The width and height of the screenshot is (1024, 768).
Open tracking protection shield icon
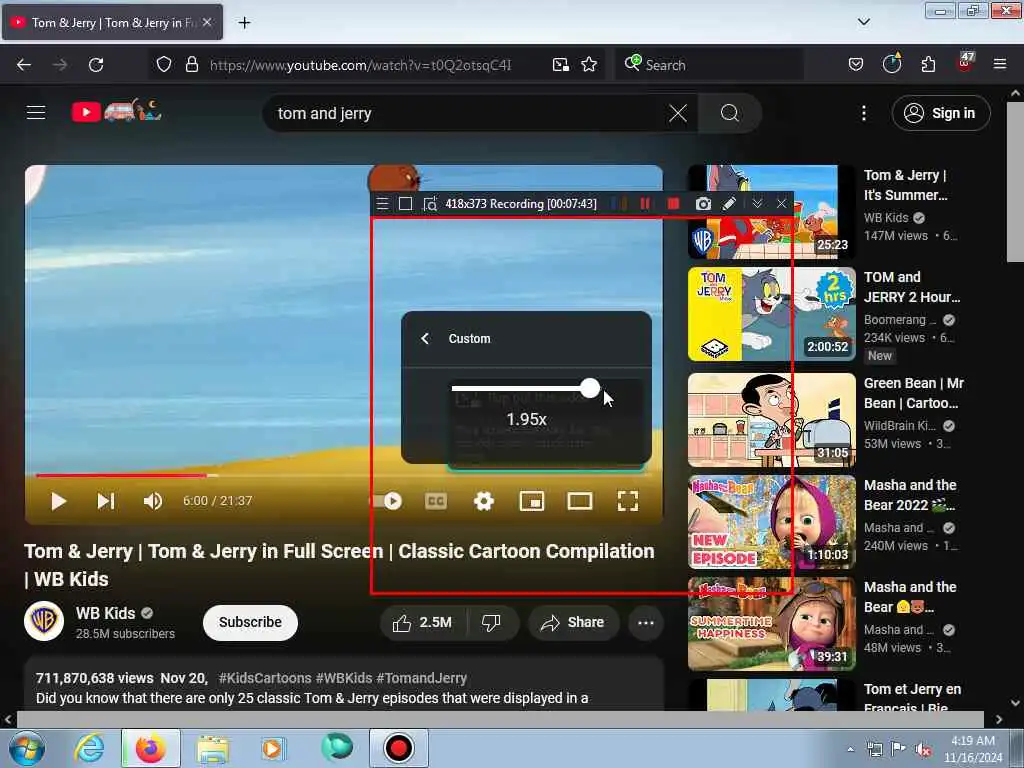(x=164, y=65)
